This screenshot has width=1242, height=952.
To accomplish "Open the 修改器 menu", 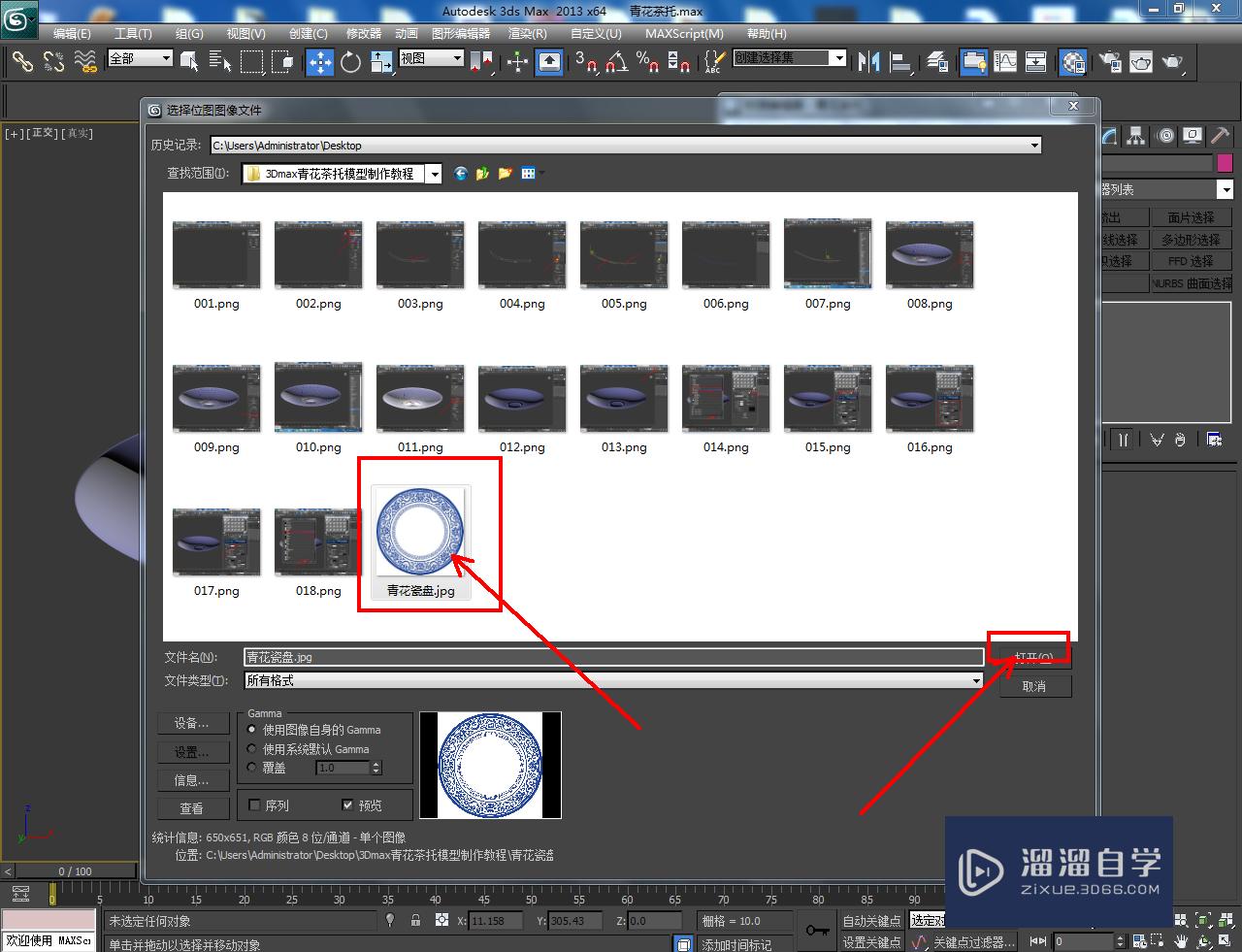I will point(364,33).
